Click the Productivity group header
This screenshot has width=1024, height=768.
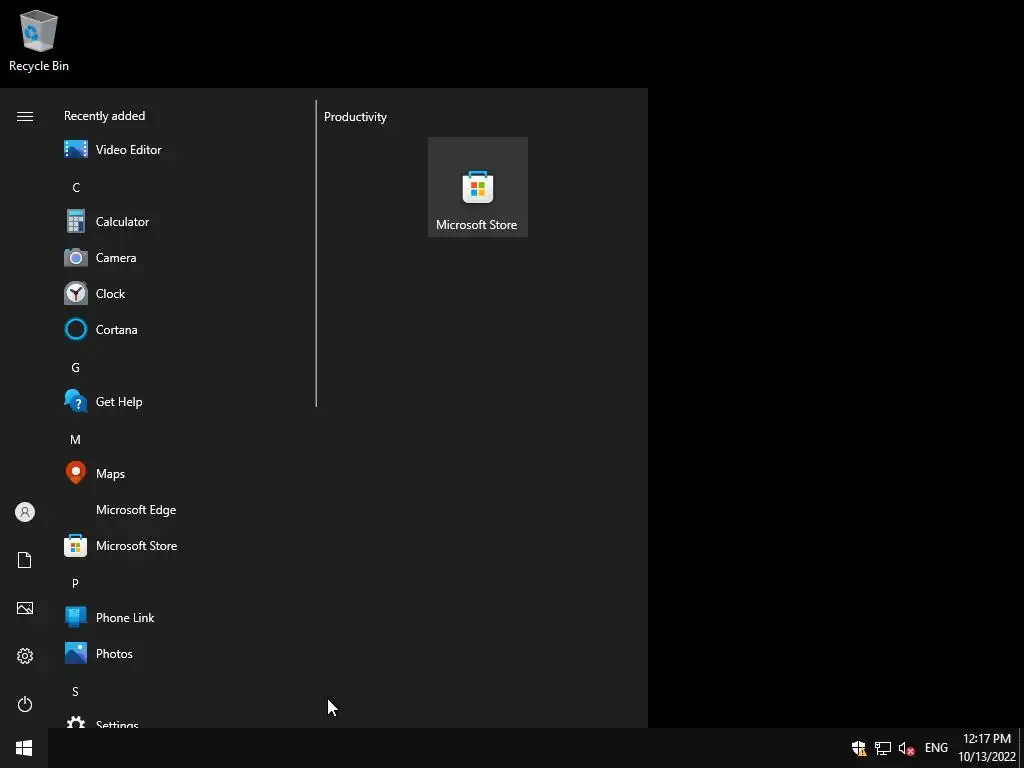click(355, 117)
